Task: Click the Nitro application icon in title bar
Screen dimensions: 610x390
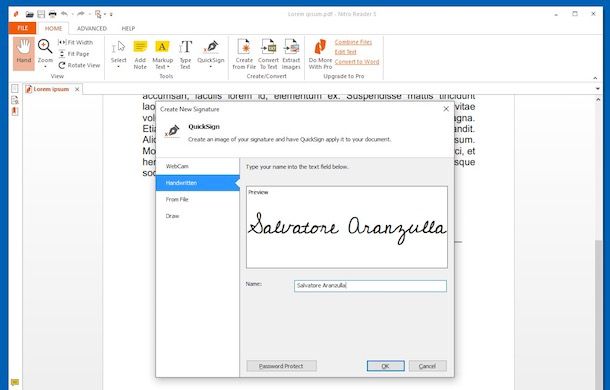Action: (16, 14)
